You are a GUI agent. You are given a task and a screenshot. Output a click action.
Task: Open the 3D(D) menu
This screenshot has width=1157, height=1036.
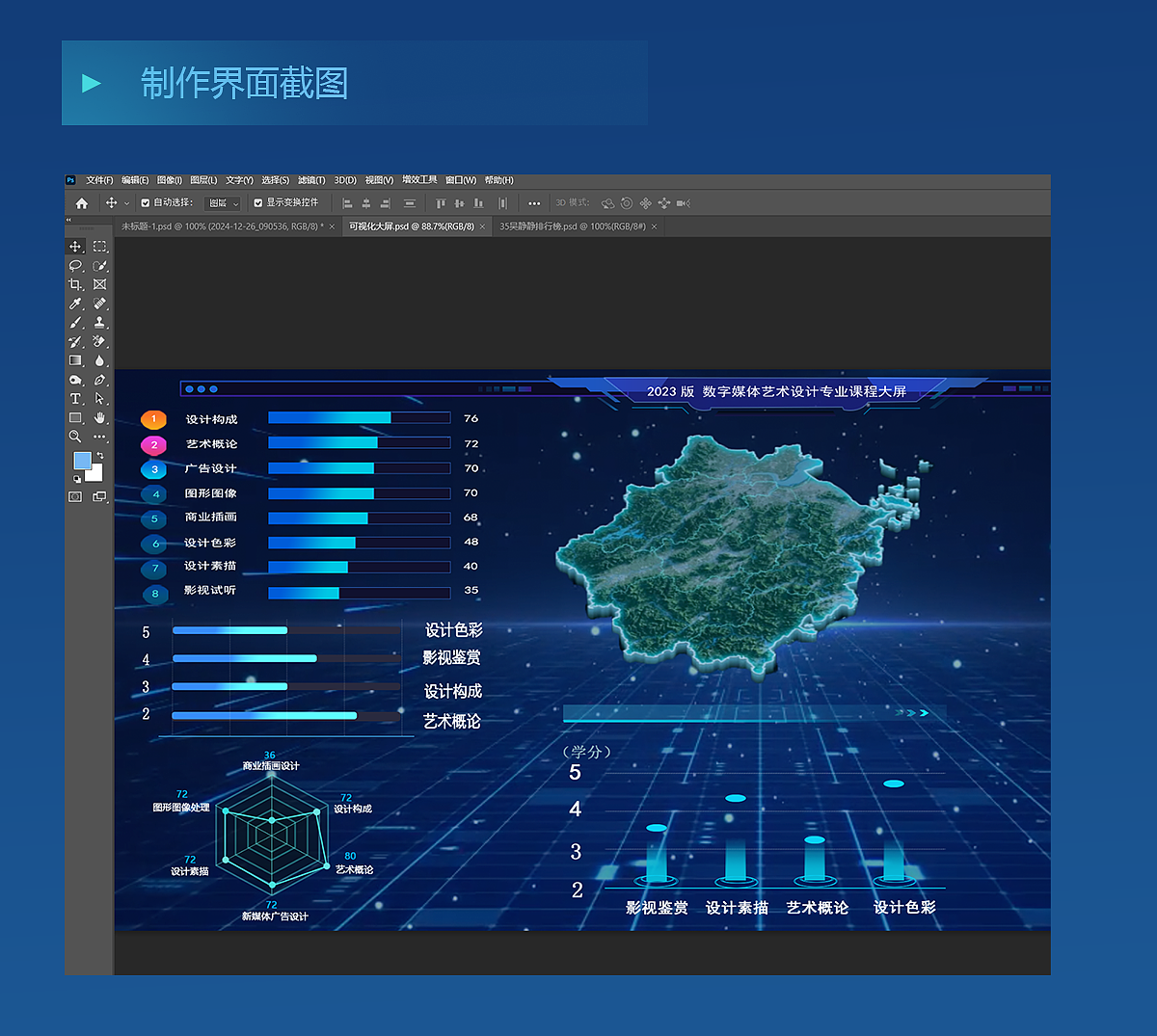click(x=345, y=180)
